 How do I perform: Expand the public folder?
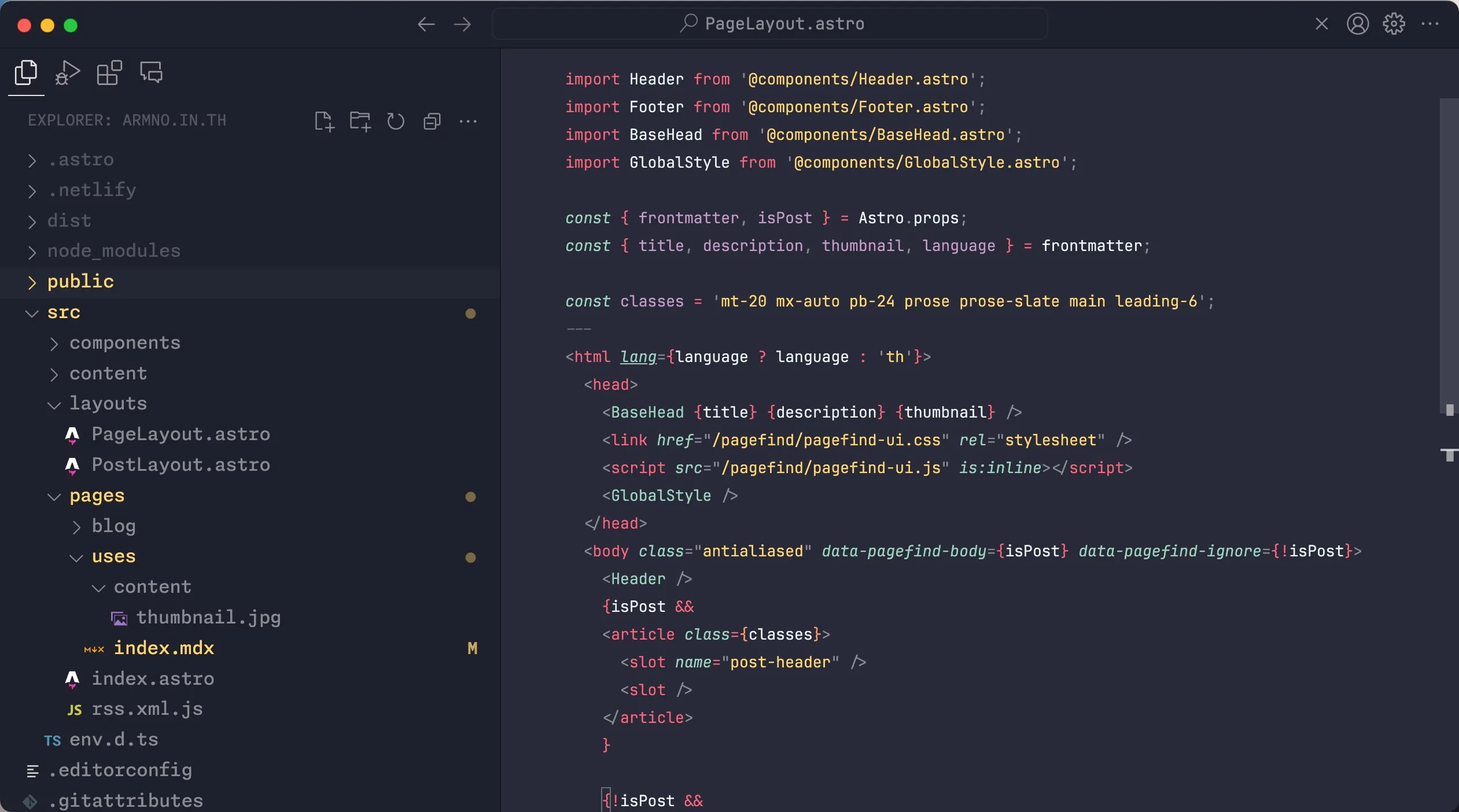[80, 282]
